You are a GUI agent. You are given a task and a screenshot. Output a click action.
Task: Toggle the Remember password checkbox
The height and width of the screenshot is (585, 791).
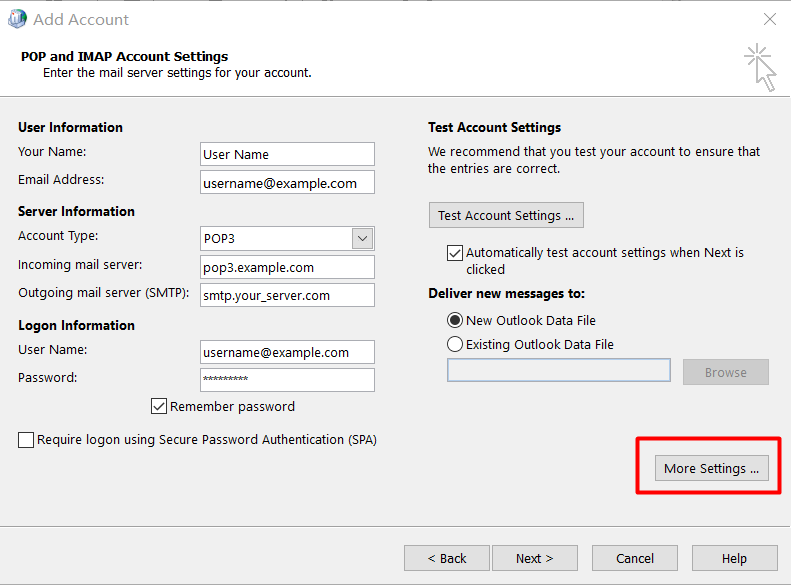point(159,406)
